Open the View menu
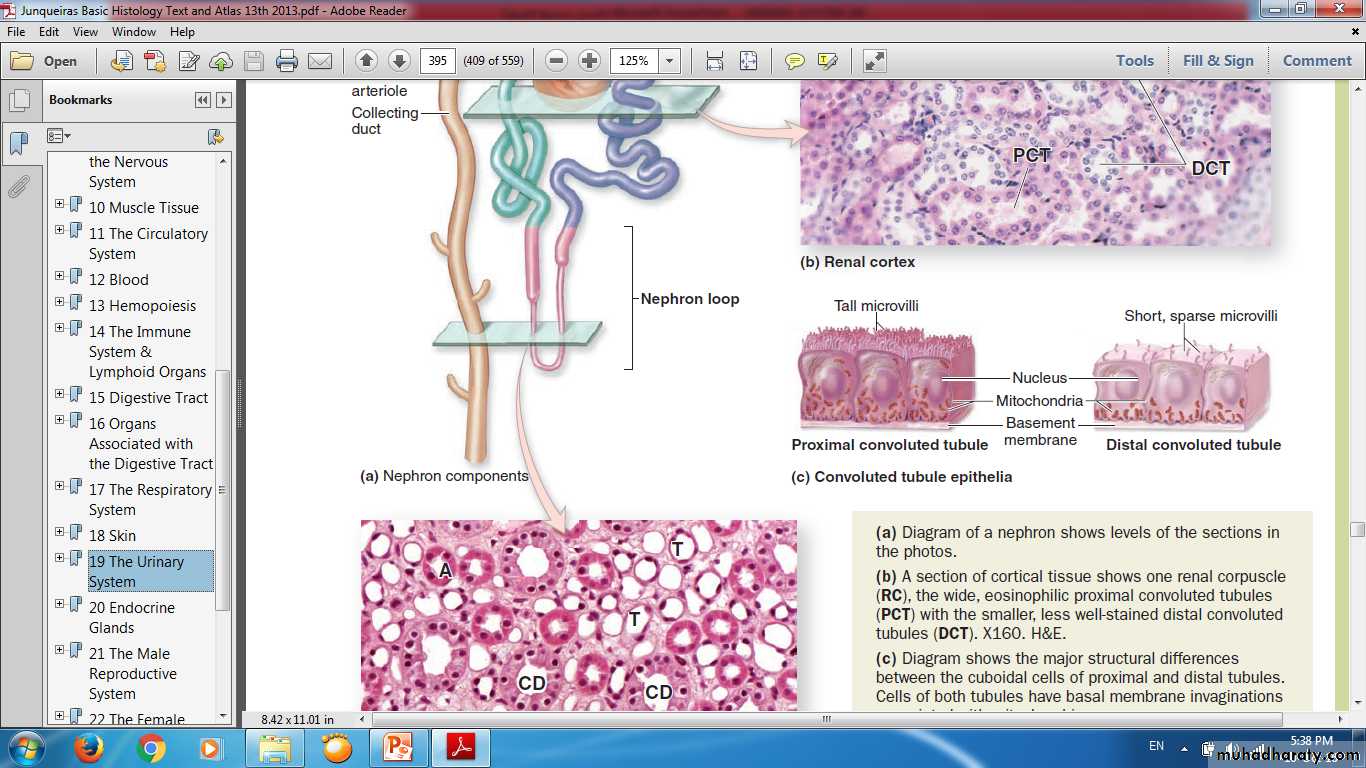 click(x=85, y=32)
